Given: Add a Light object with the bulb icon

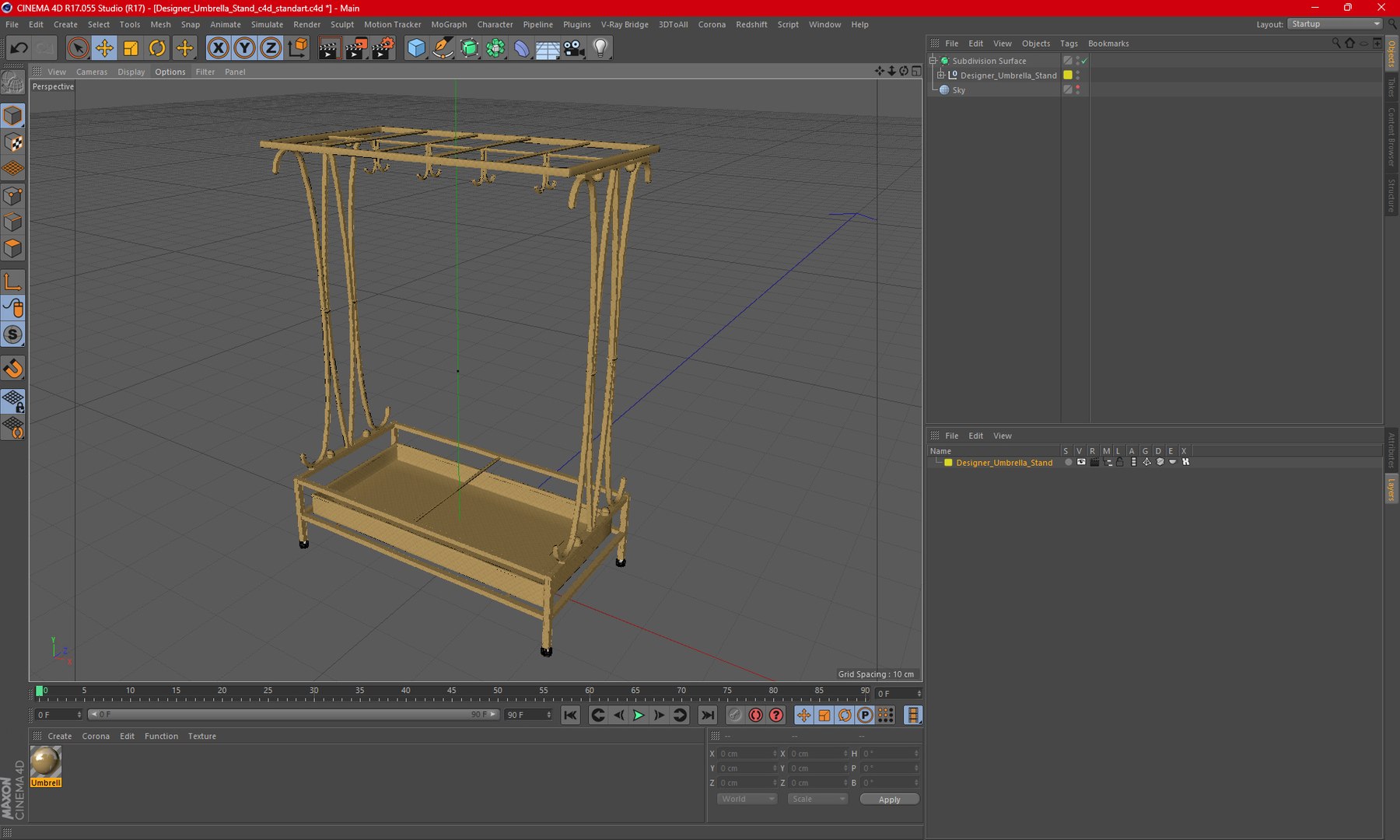Looking at the screenshot, I should coord(600,48).
